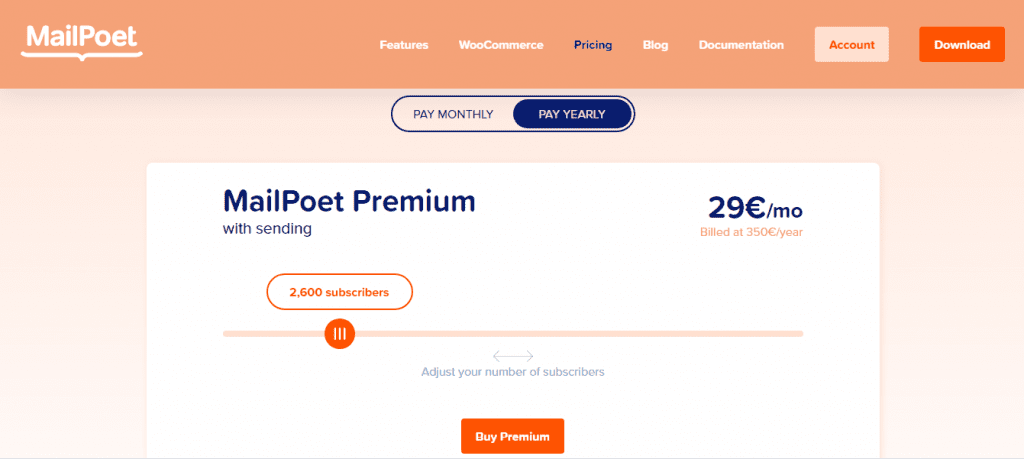The image size is (1024, 459).
Task: Click the slider track left of the handle
Action: 273,334
